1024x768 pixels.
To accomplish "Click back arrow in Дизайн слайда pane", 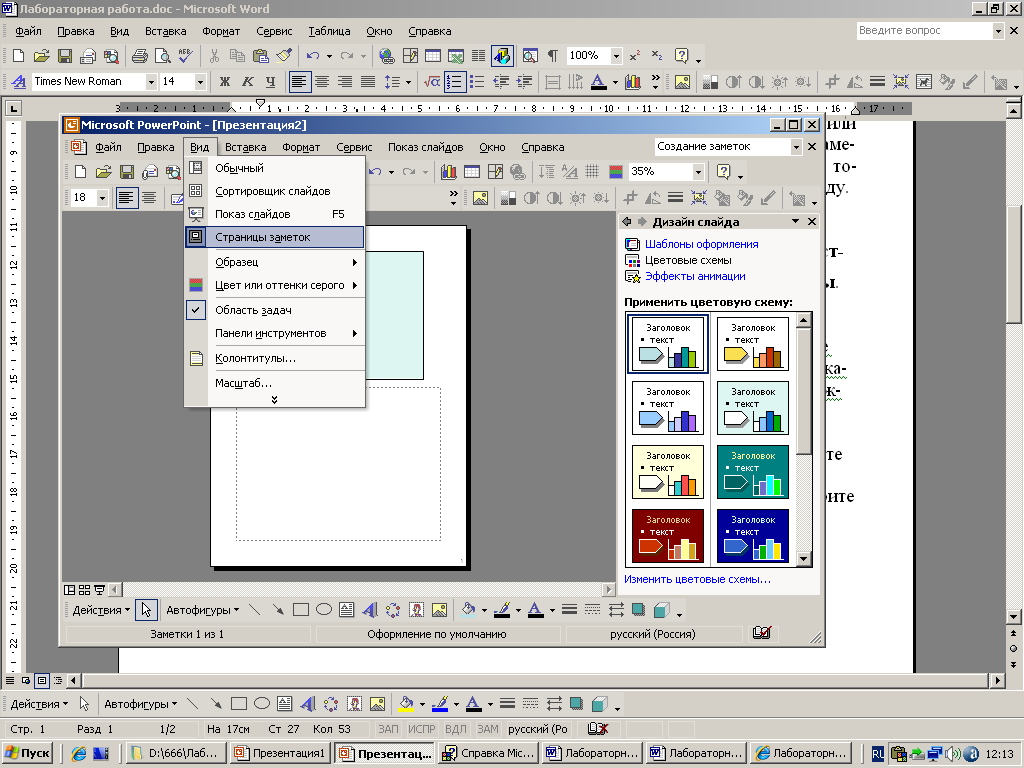I will pyautogui.click(x=627, y=221).
